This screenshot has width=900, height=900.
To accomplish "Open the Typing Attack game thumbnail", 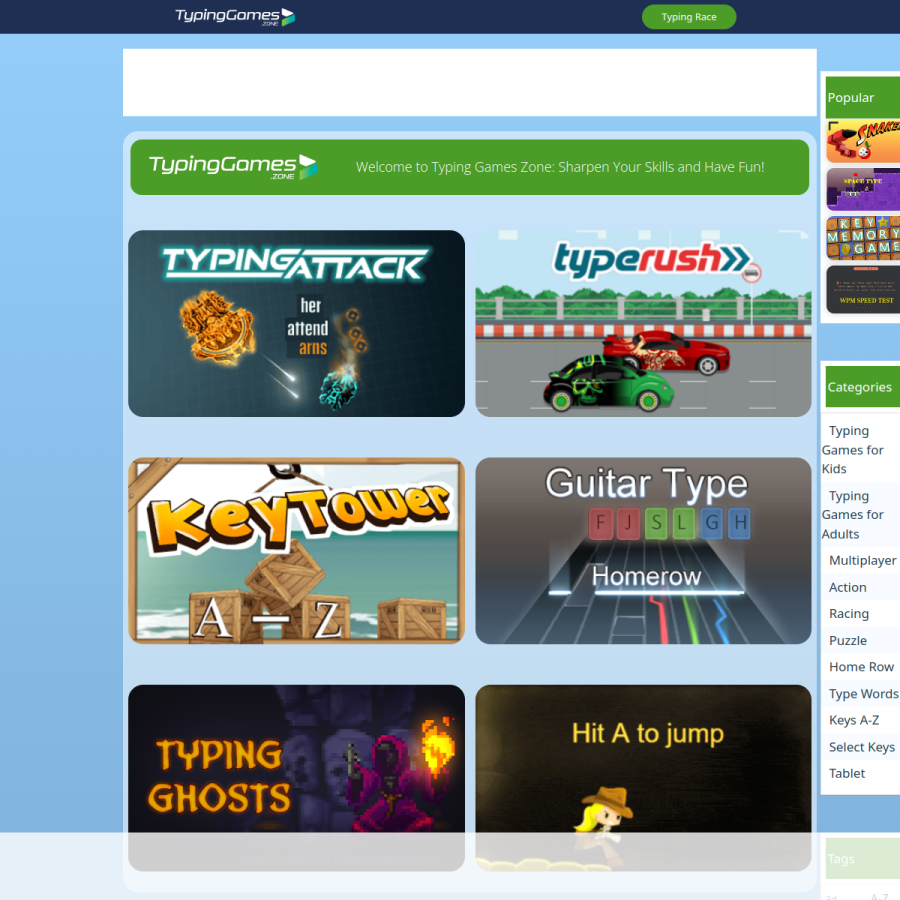I will [x=296, y=324].
